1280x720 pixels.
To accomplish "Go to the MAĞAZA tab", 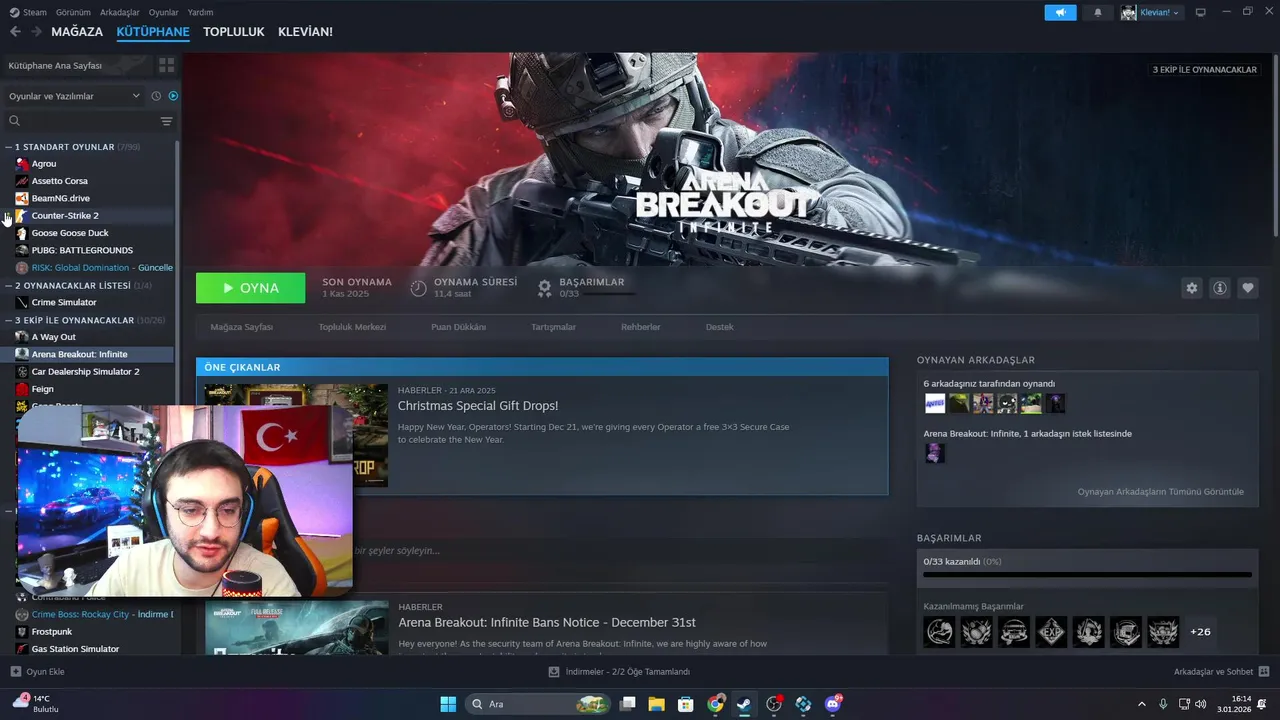I will (77, 32).
